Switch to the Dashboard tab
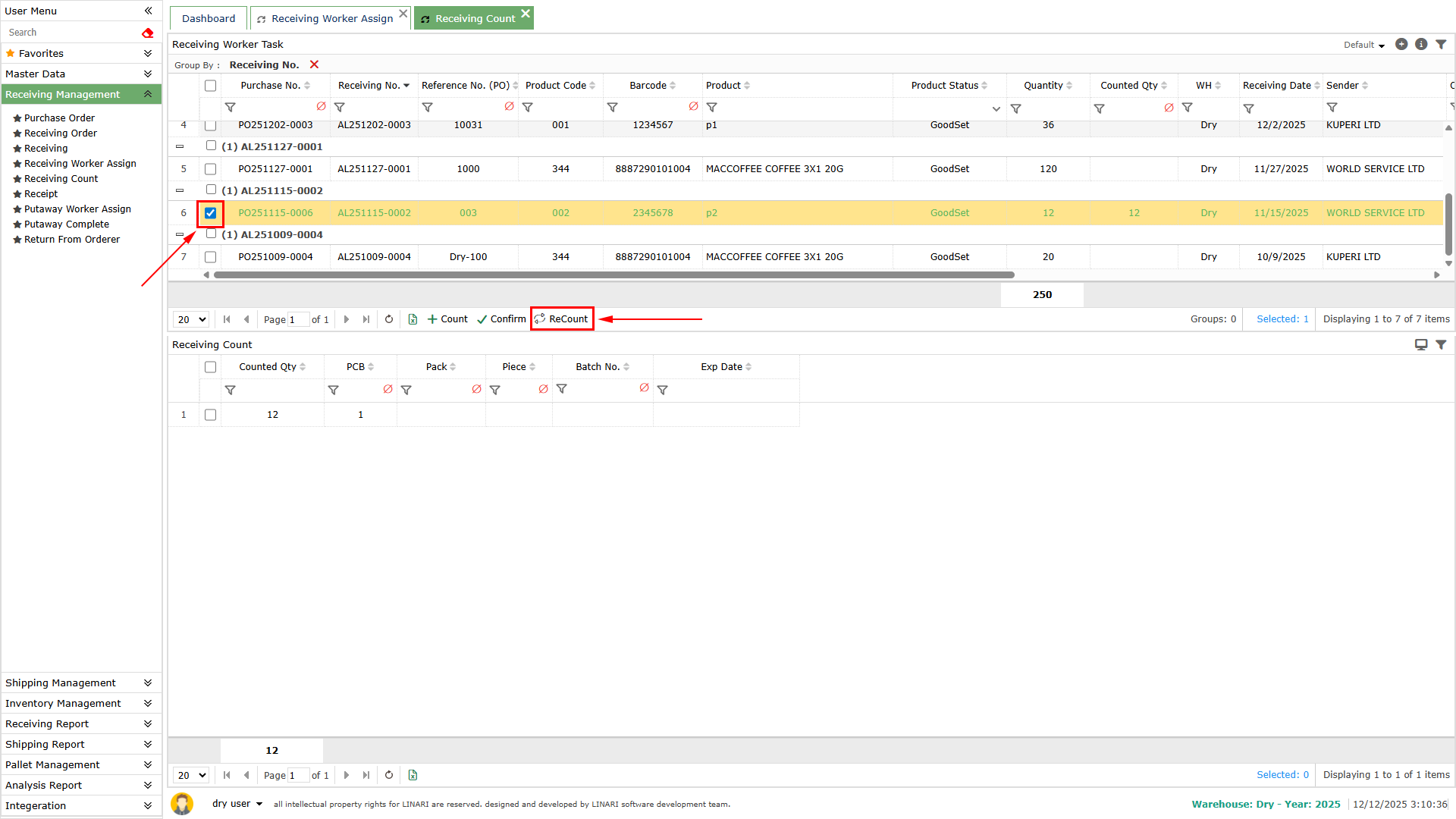The width and height of the screenshot is (1456, 819). [209, 18]
